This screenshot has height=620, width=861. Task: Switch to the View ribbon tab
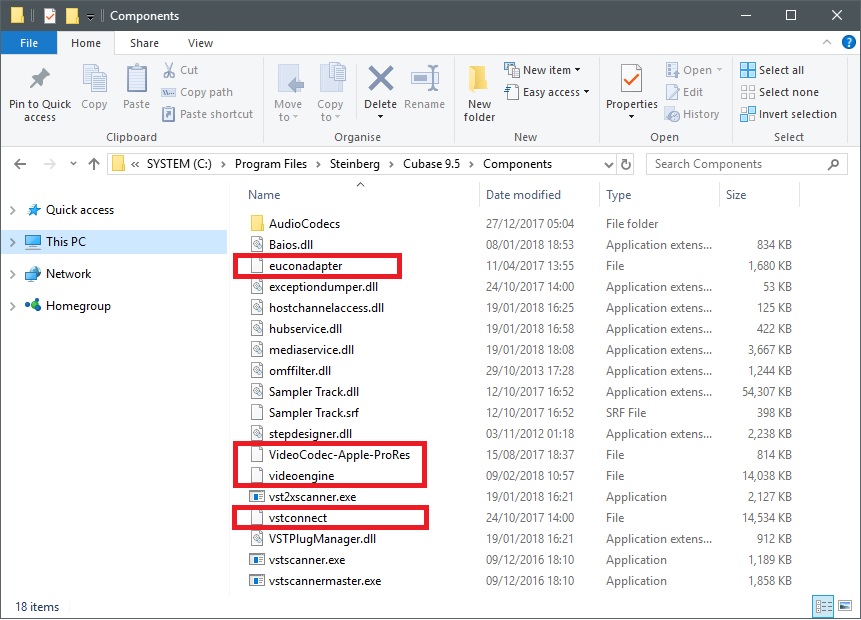[x=200, y=43]
